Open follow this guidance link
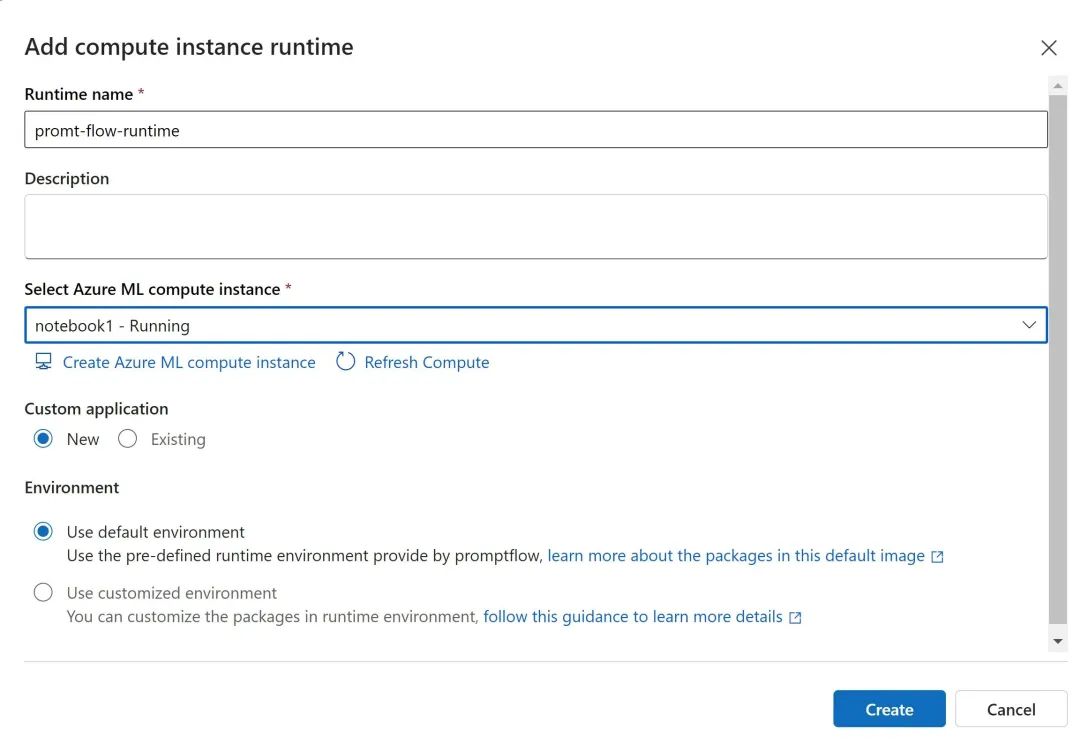The image size is (1080, 745). click(x=633, y=617)
